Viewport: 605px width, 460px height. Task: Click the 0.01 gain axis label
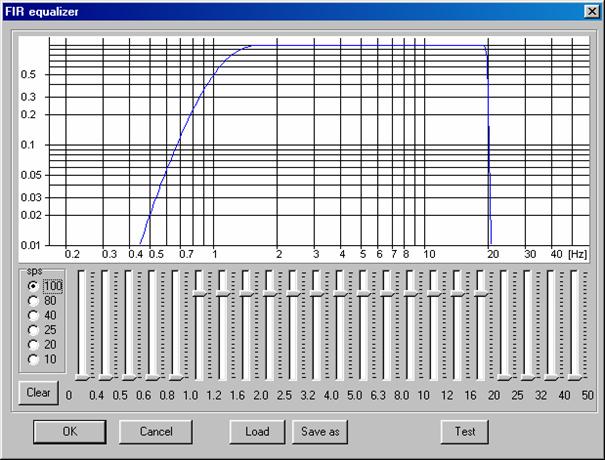(30, 245)
